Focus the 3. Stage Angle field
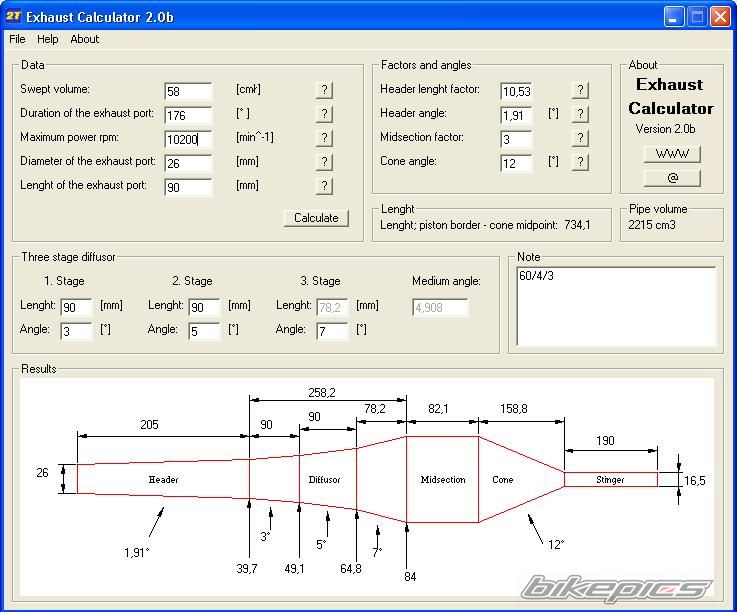This screenshot has width=737, height=612. [332, 331]
